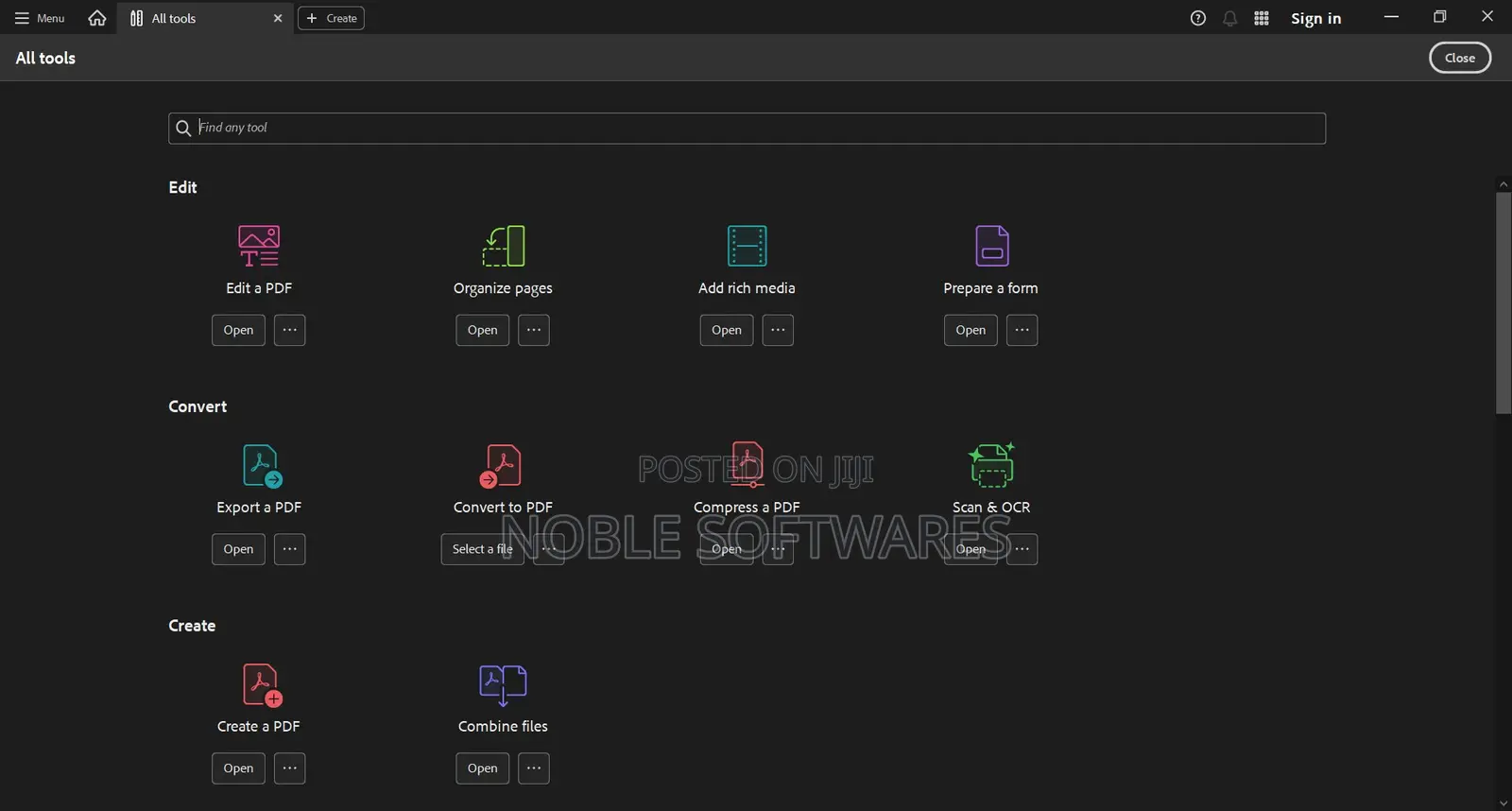1512x811 pixels.
Task: Click the Scan & OCR tool icon
Action: (x=991, y=464)
